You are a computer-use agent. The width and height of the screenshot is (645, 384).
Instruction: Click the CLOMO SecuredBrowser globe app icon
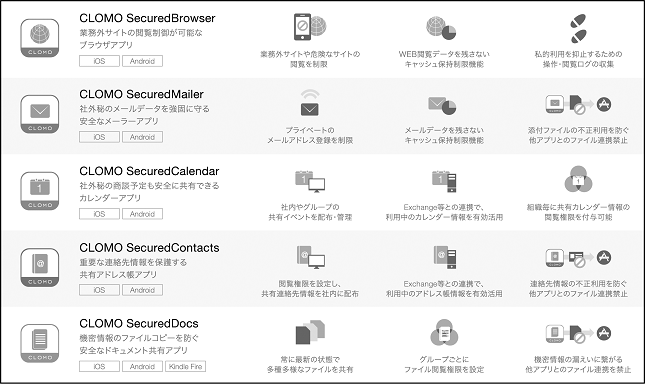point(40,38)
